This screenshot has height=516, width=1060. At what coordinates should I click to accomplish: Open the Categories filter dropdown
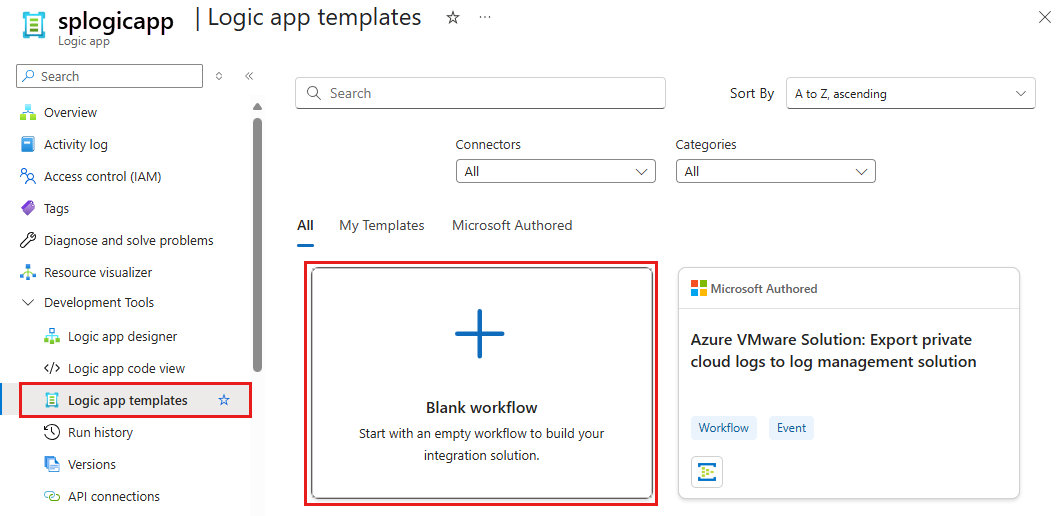(x=775, y=172)
